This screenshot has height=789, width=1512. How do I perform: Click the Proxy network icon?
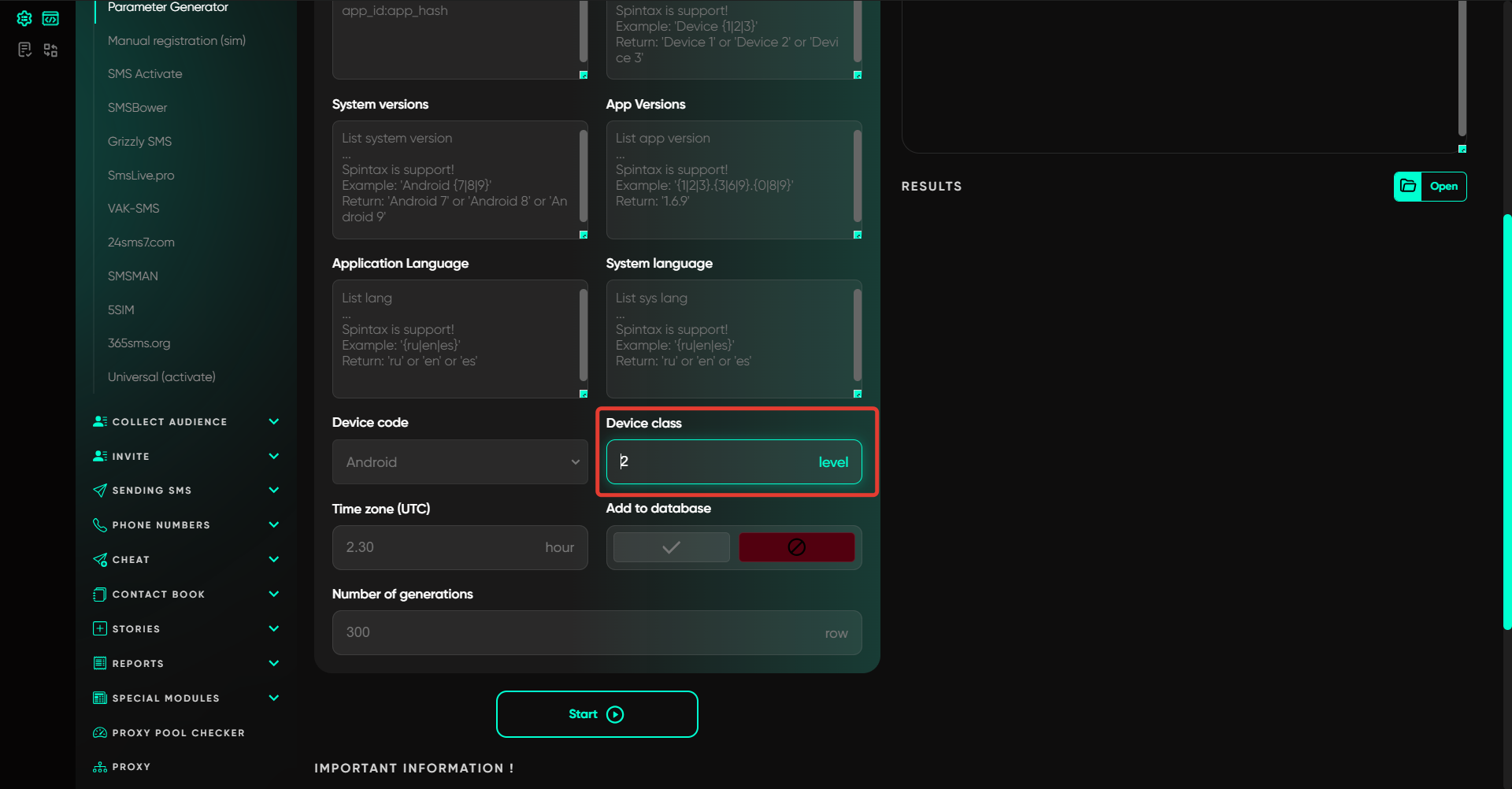click(x=100, y=767)
